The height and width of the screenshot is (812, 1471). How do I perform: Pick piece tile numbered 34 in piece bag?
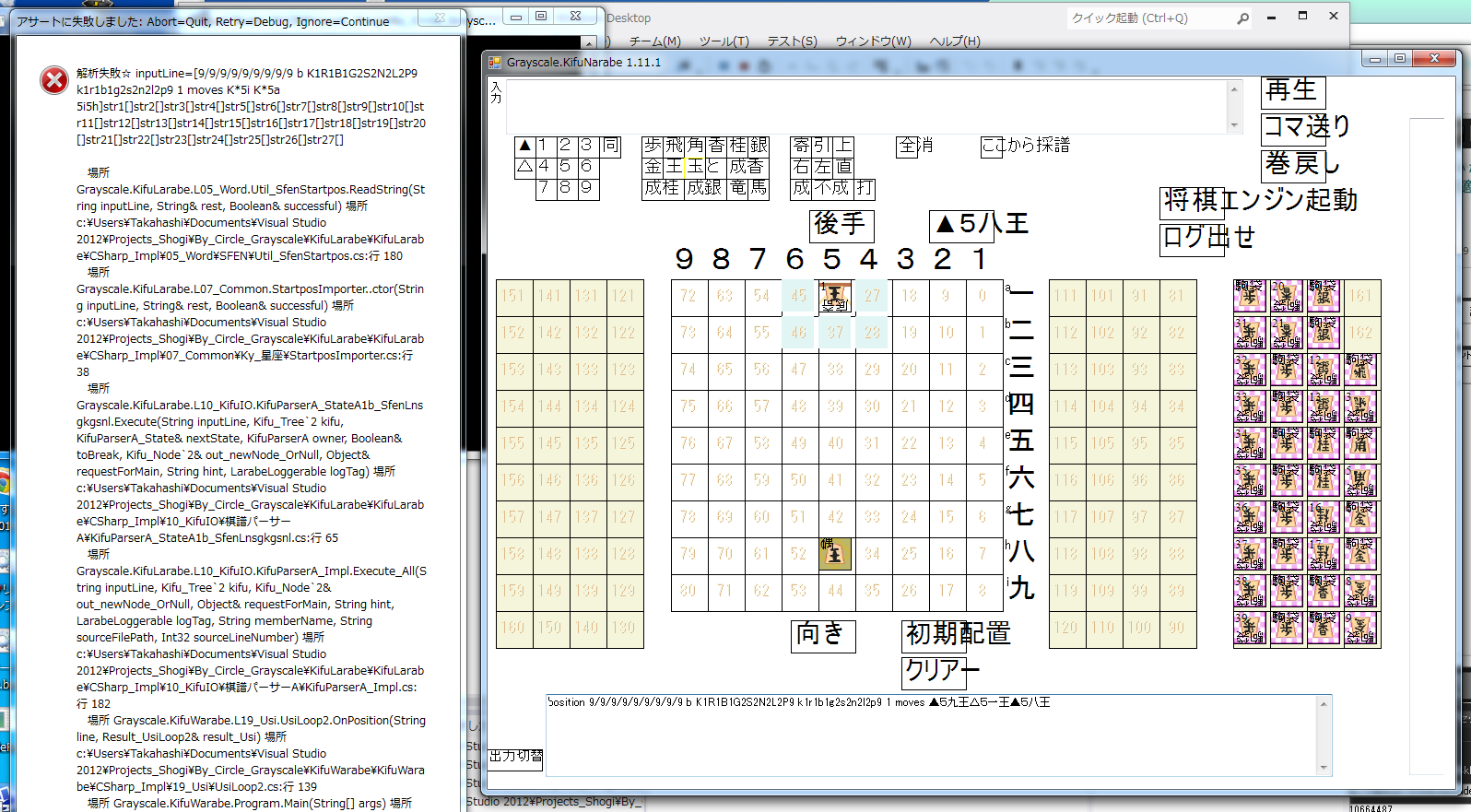pyautogui.click(x=1250, y=443)
